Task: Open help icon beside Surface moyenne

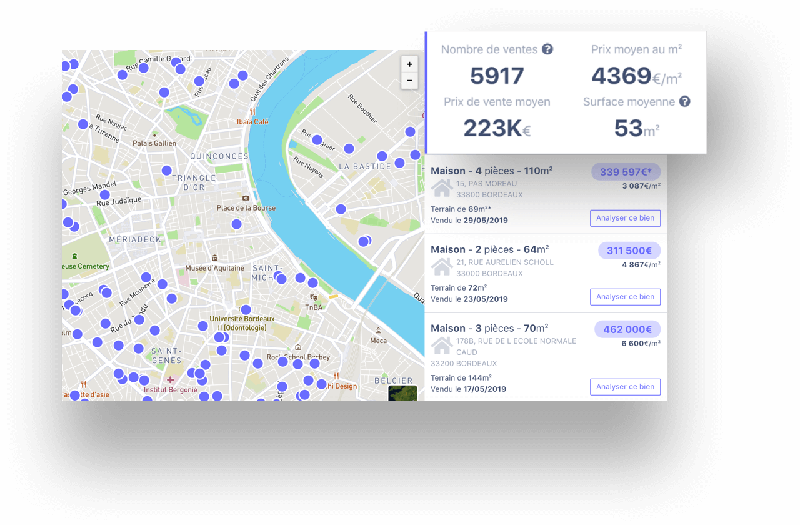Action: [x=684, y=101]
